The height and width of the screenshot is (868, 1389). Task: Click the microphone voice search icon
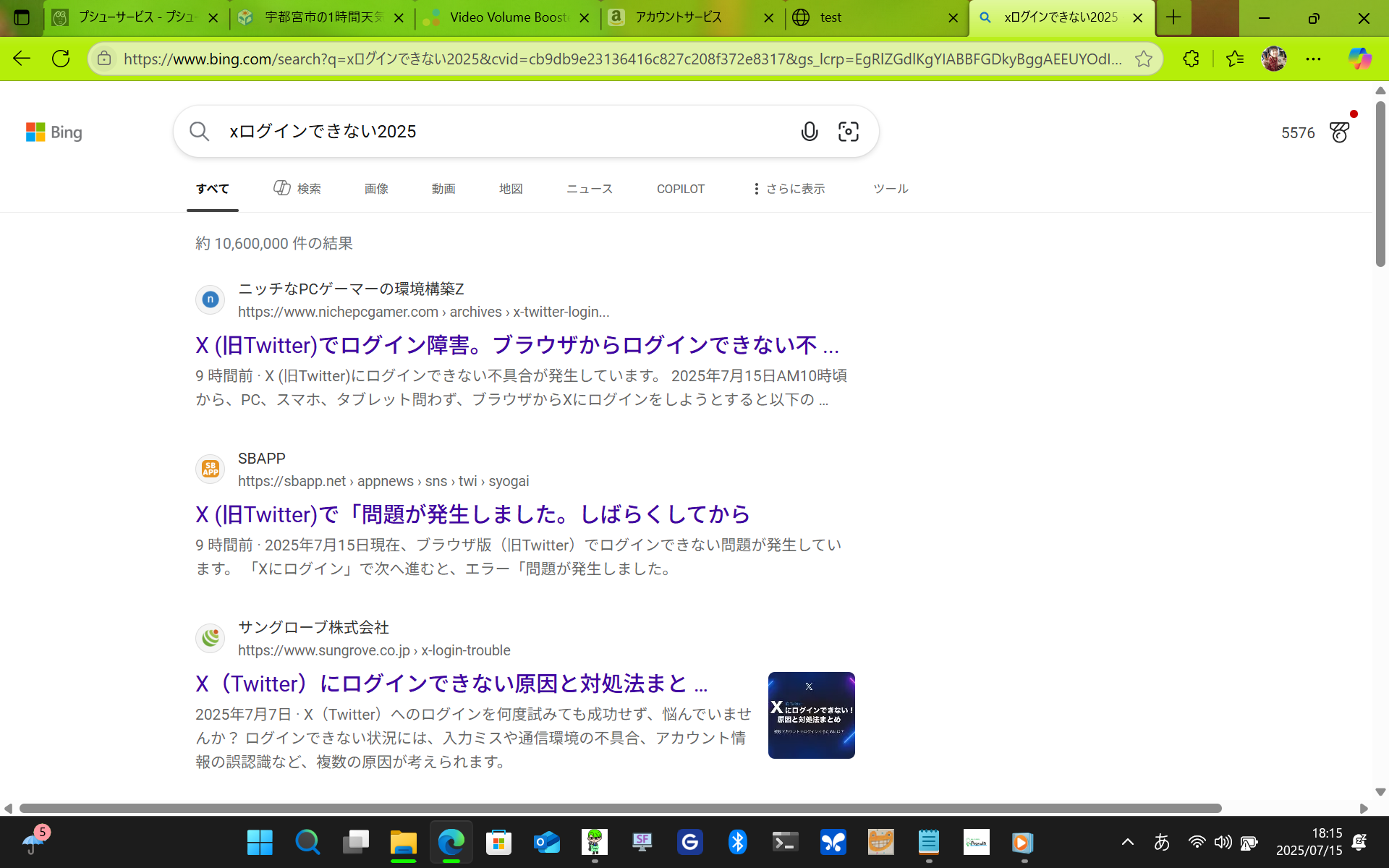coord(810,132)
